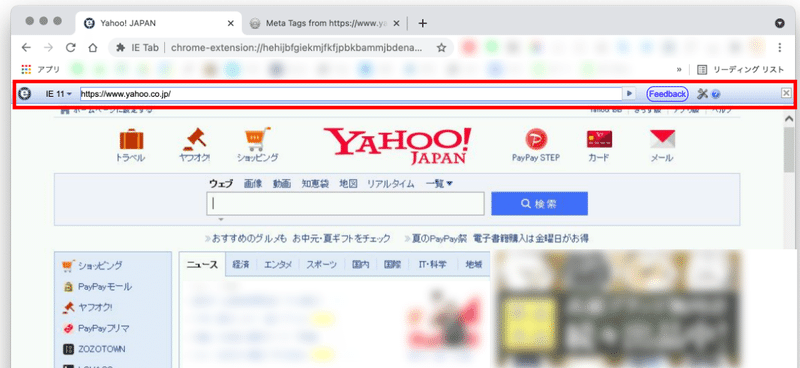The image size is (800, 368).
Task: Click the Chrome profile dropdown circle
Action: pyautogui.click(x=779, y=23)
